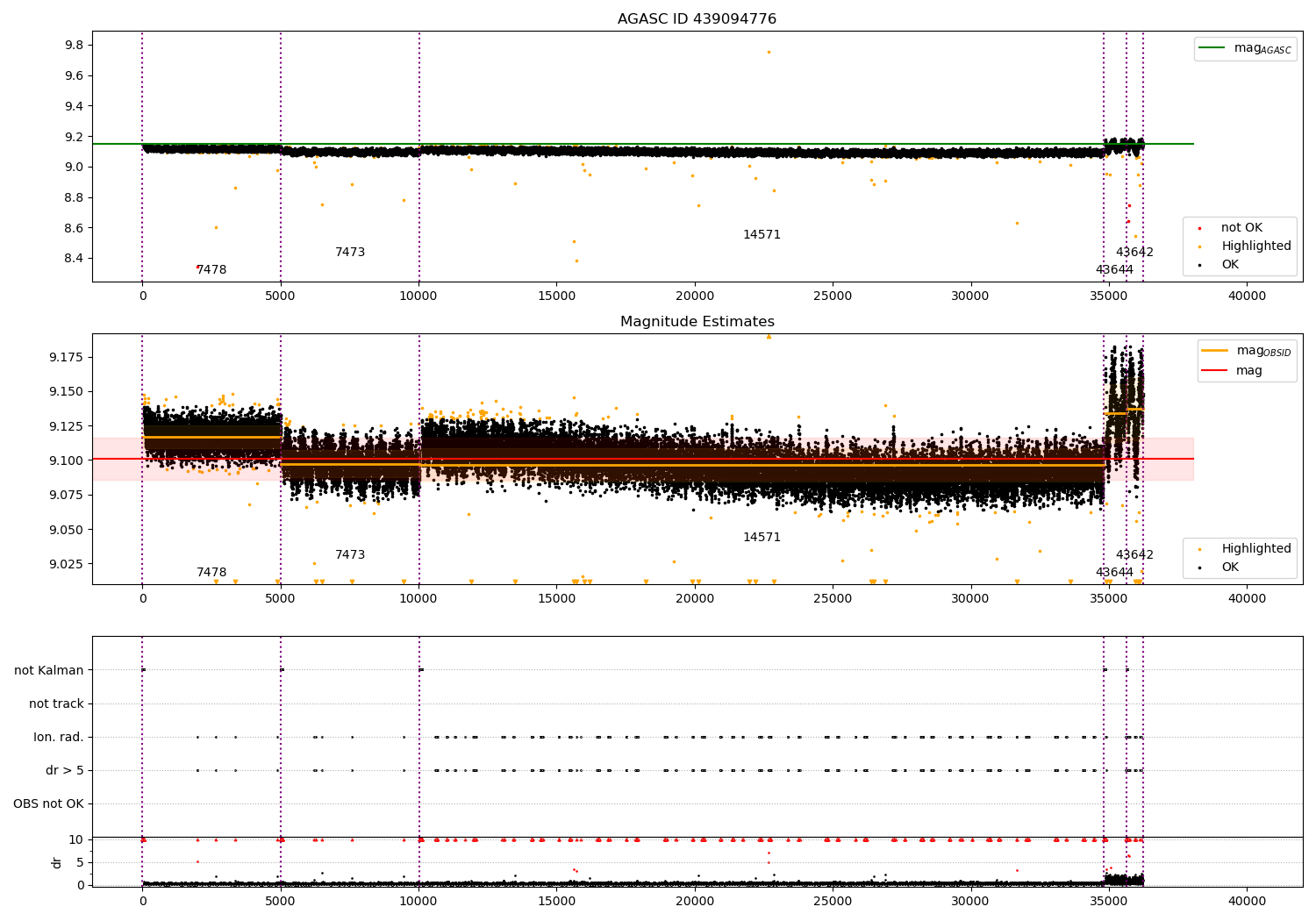Image resolution: width=1316 pixels, height=921 pixels.
Task: Click the rotated 'dr' axis label
Action: pyautogui.click(x=57, y=862)
